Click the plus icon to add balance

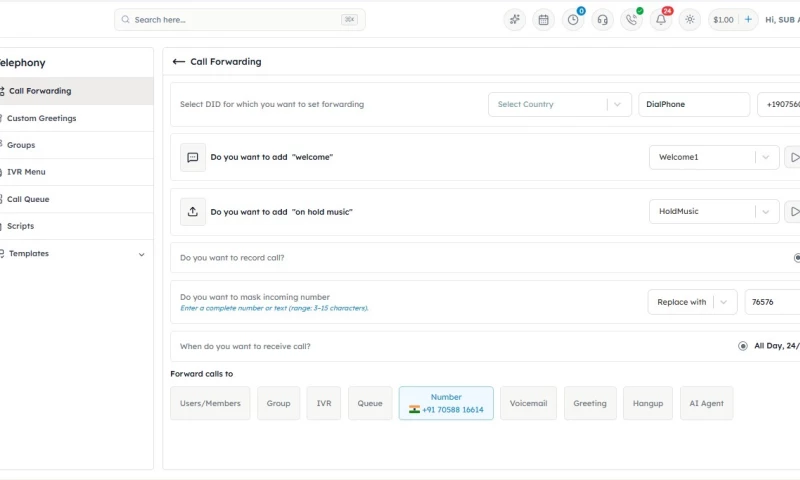click(x=748, y=19)
